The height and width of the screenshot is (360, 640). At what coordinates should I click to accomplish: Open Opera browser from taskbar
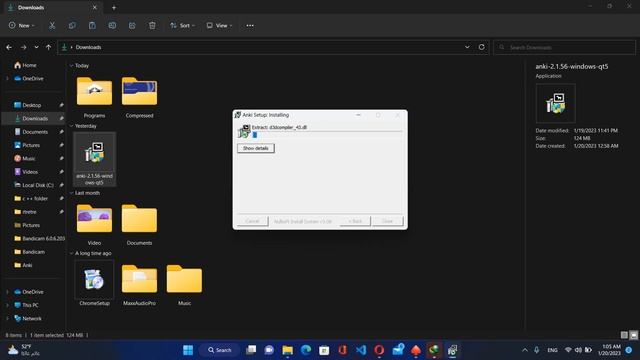(379, 350)
